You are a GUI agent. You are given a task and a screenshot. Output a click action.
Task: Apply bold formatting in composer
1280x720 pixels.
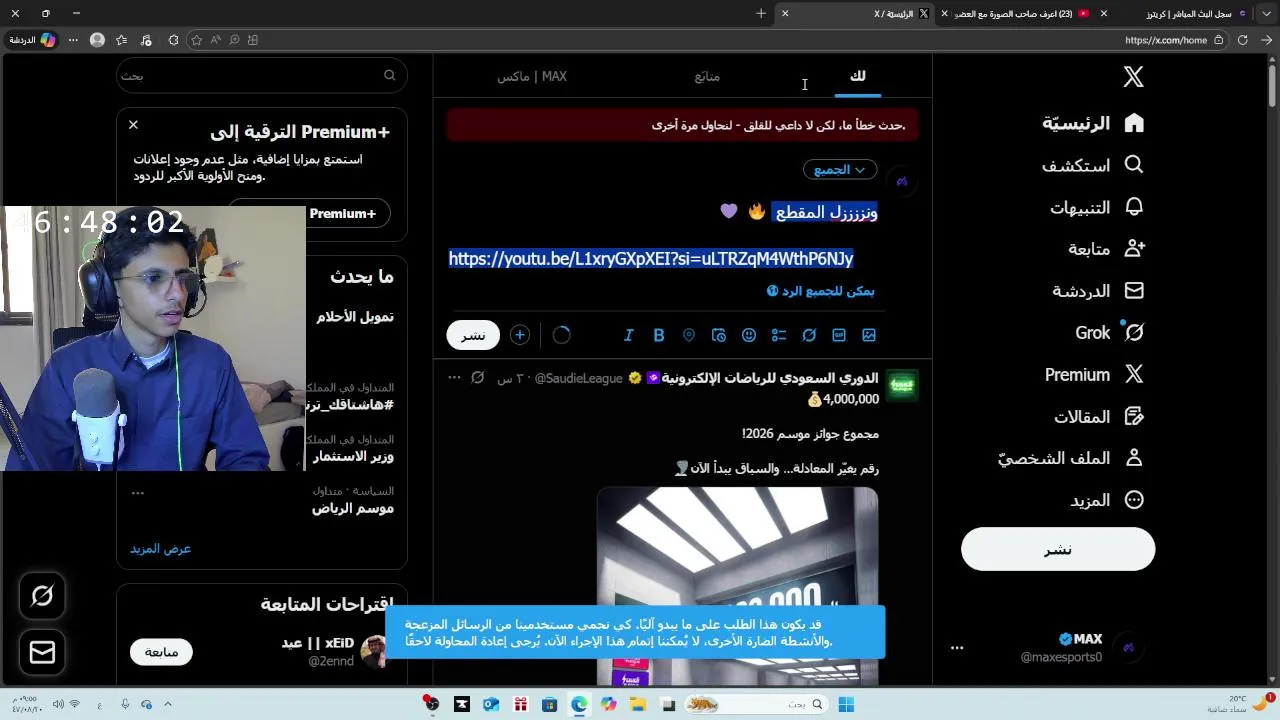[659, 335]
